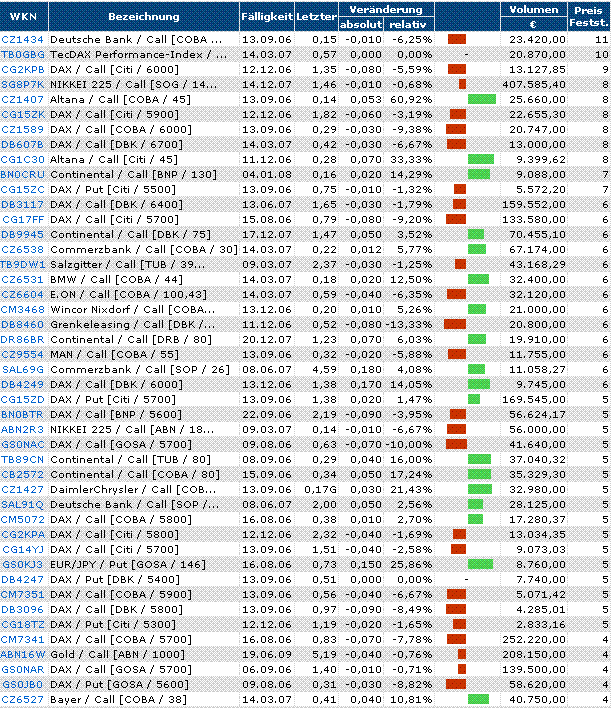Click the absolut change column header
Image resolution: width=611 pixels, height=708 pixels.
point(361,24)
